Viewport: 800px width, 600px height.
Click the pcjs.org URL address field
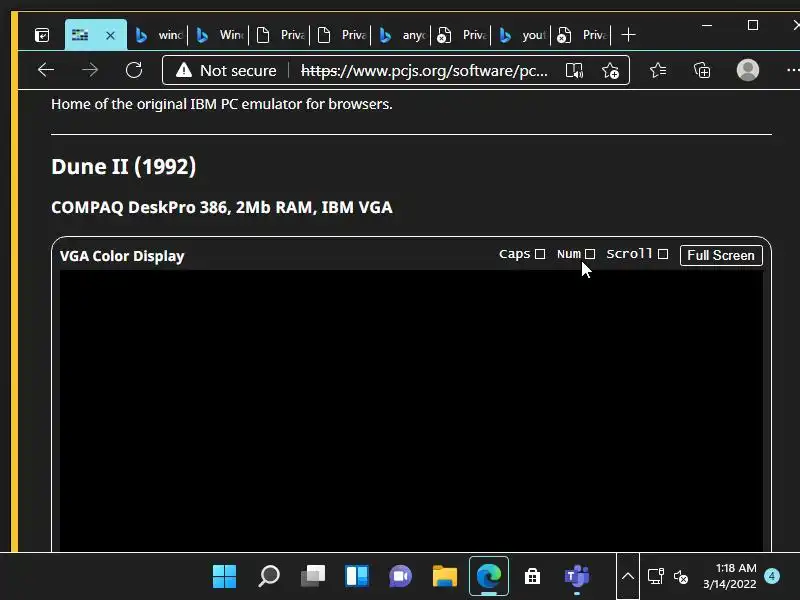424,70
